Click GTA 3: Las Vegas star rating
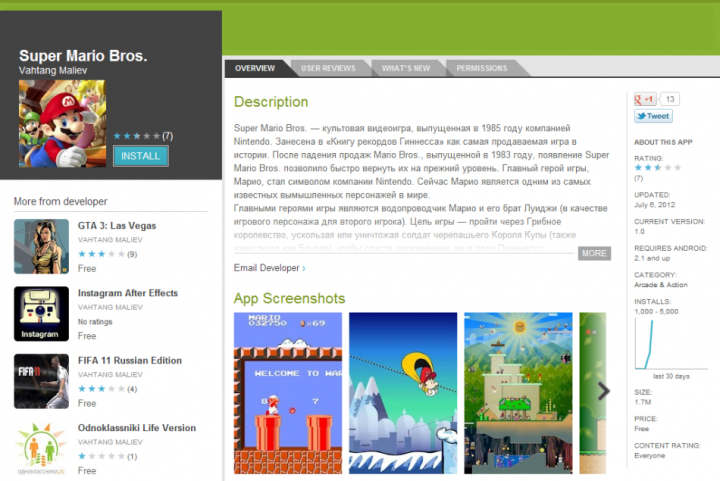The width and height of the screenshot is (720, 481). [x=101, y=254]
